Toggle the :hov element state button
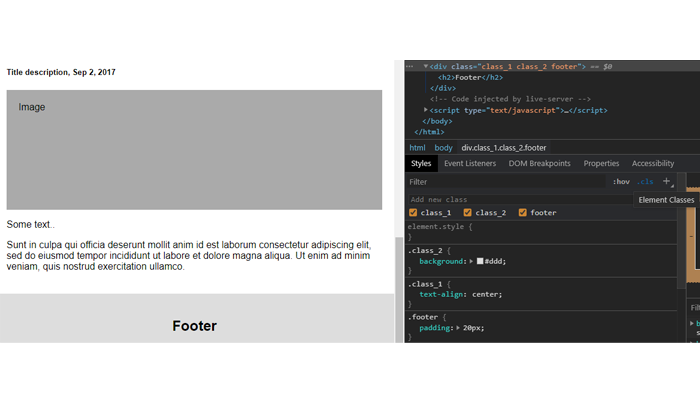Screen dimensions: 700x400 [621, 182]
